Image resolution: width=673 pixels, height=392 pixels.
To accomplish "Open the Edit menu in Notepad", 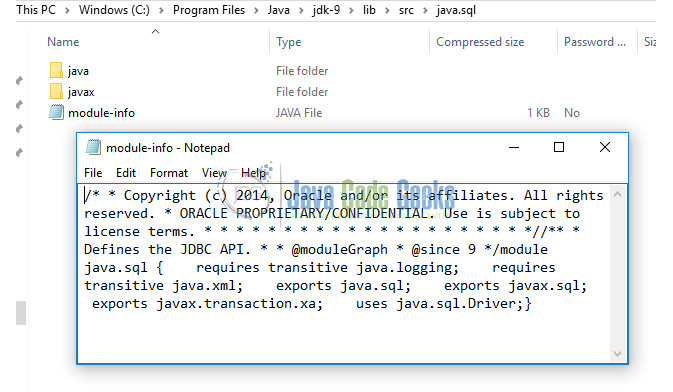I will [126, 173].
